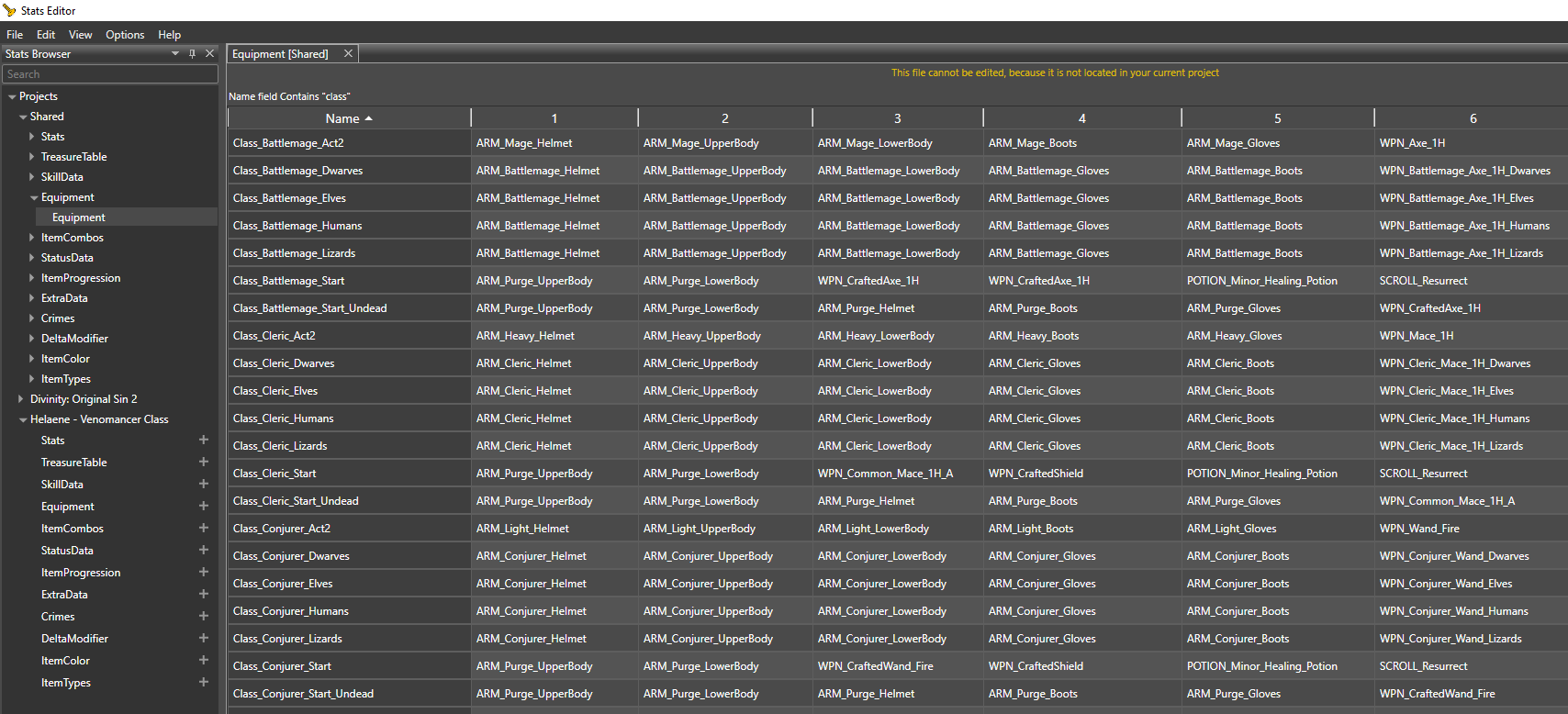Add a Crimes file using plus icon
The image size is (1568, 714).
(x=204, y=617)
